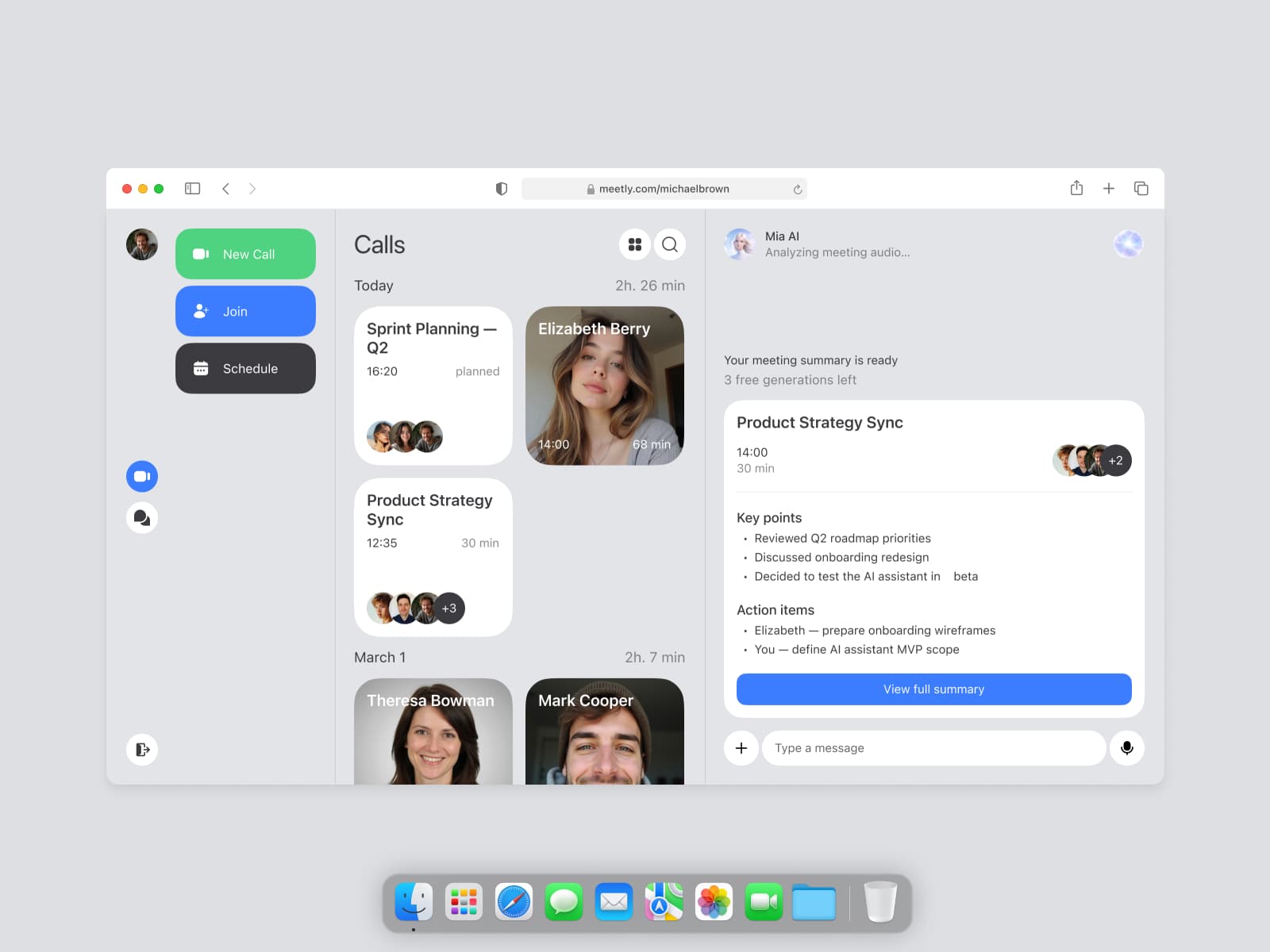
Task: Open the Schedule button
Action: (x=245, y=368)
